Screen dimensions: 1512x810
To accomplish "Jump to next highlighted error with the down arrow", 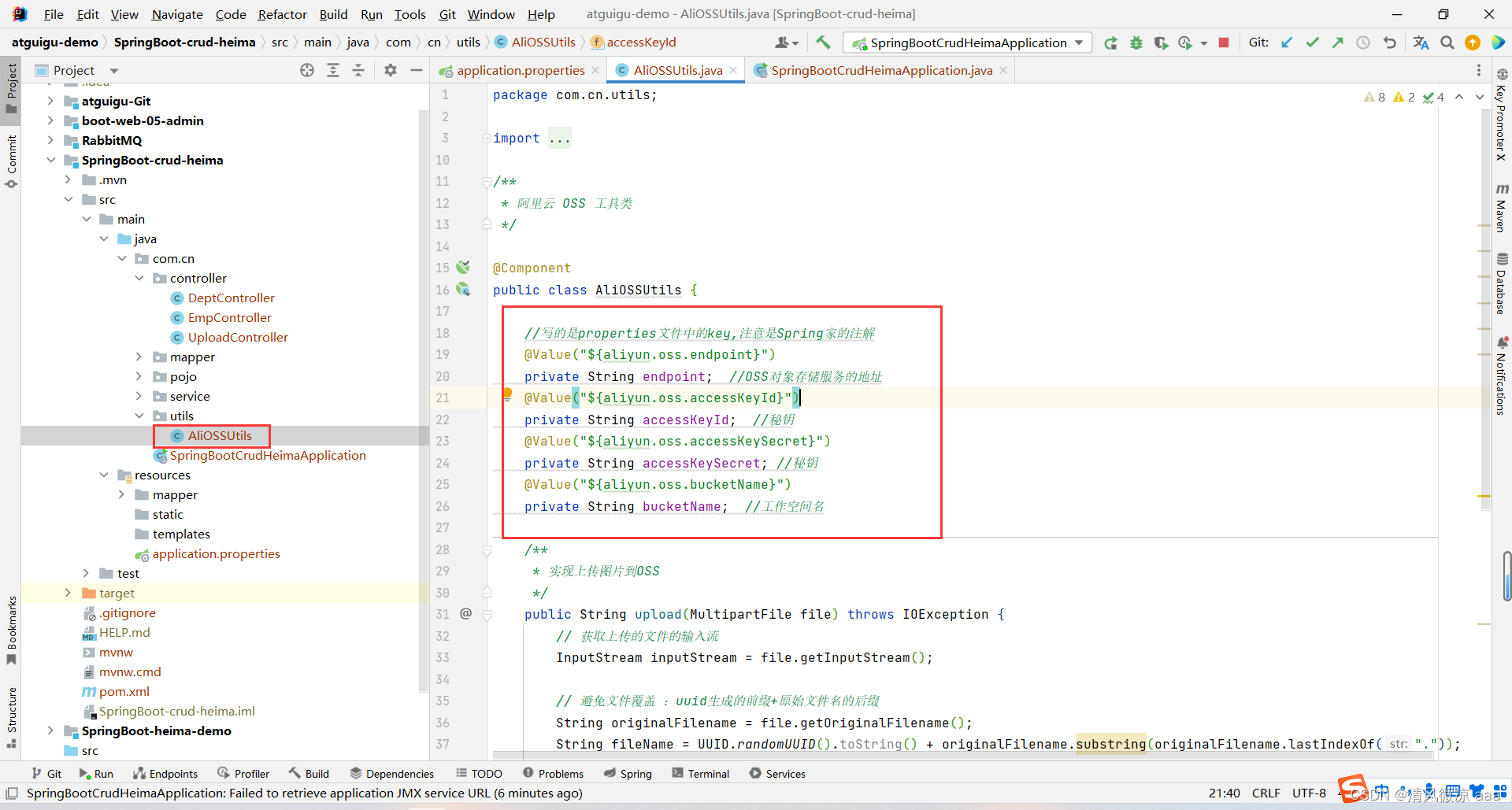I will pos(1480,97).
